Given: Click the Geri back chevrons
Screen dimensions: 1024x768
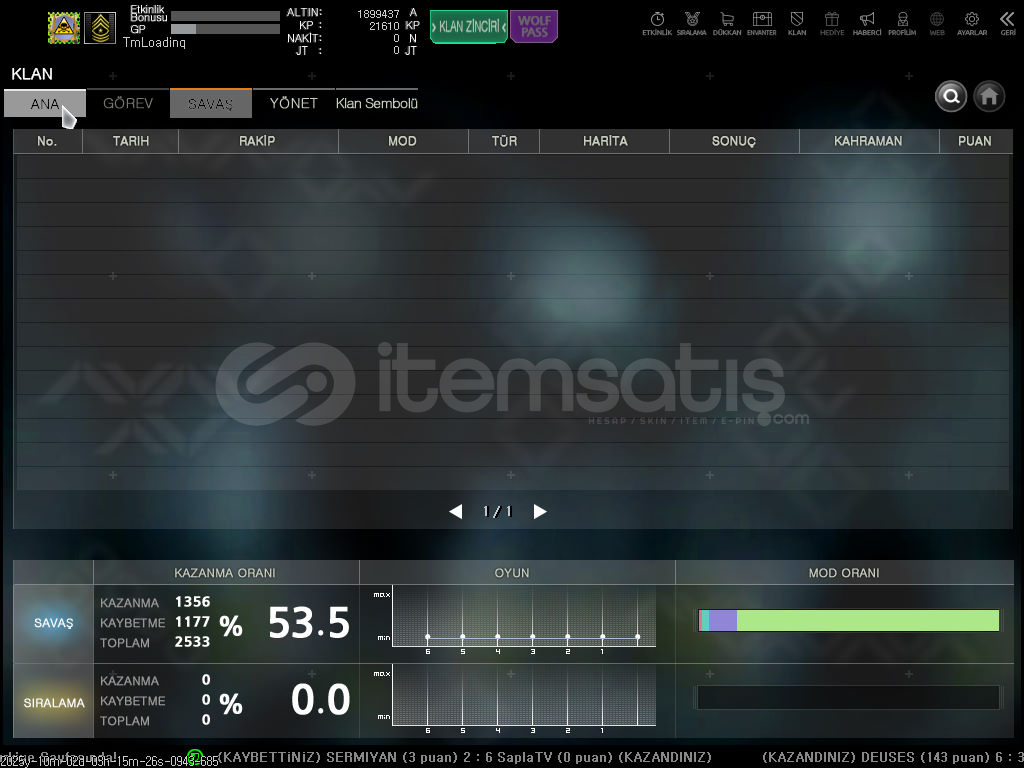Looking at the screenshot, I should point(1007,21).
